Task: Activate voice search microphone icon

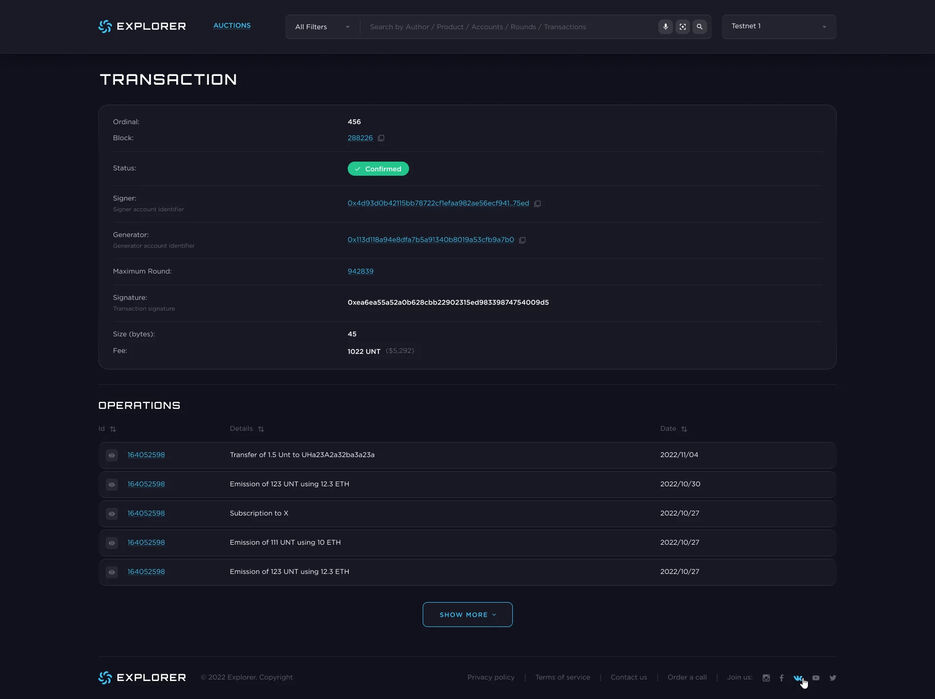Action: click(x=665, y=27)
